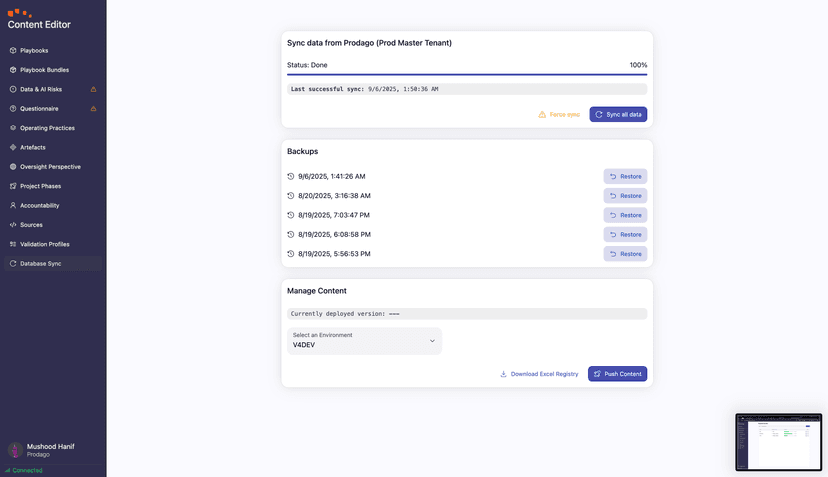Click the Playbooks sidebar icon

13,50
